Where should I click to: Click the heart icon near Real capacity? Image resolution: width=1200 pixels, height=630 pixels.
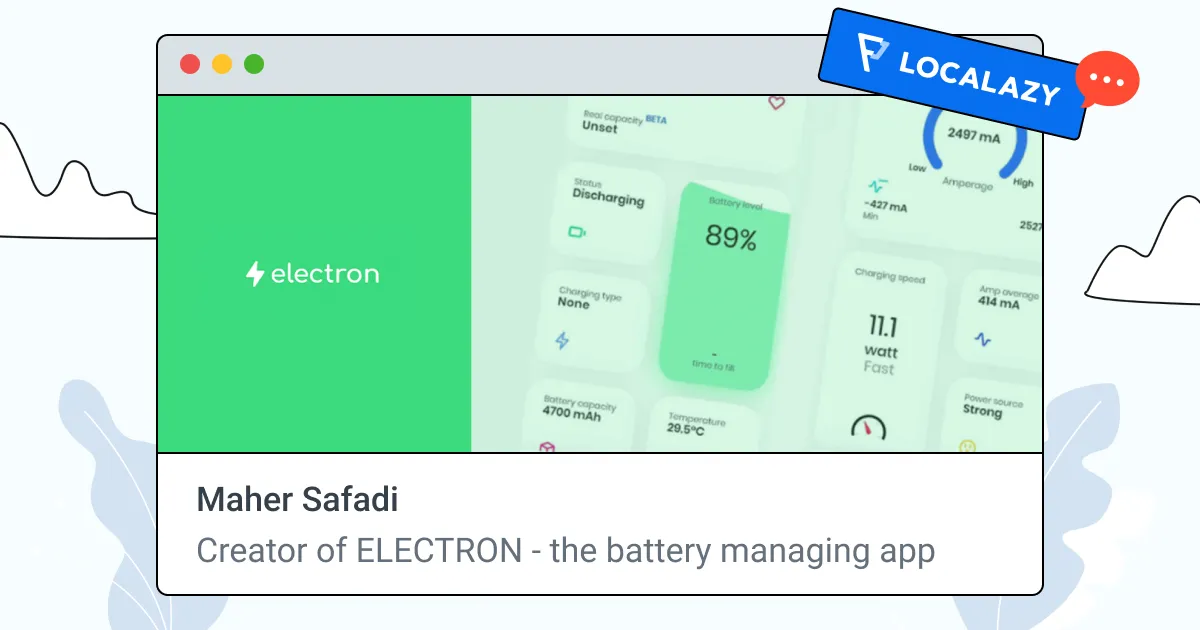pyautogui.click(x=776, y=103)
